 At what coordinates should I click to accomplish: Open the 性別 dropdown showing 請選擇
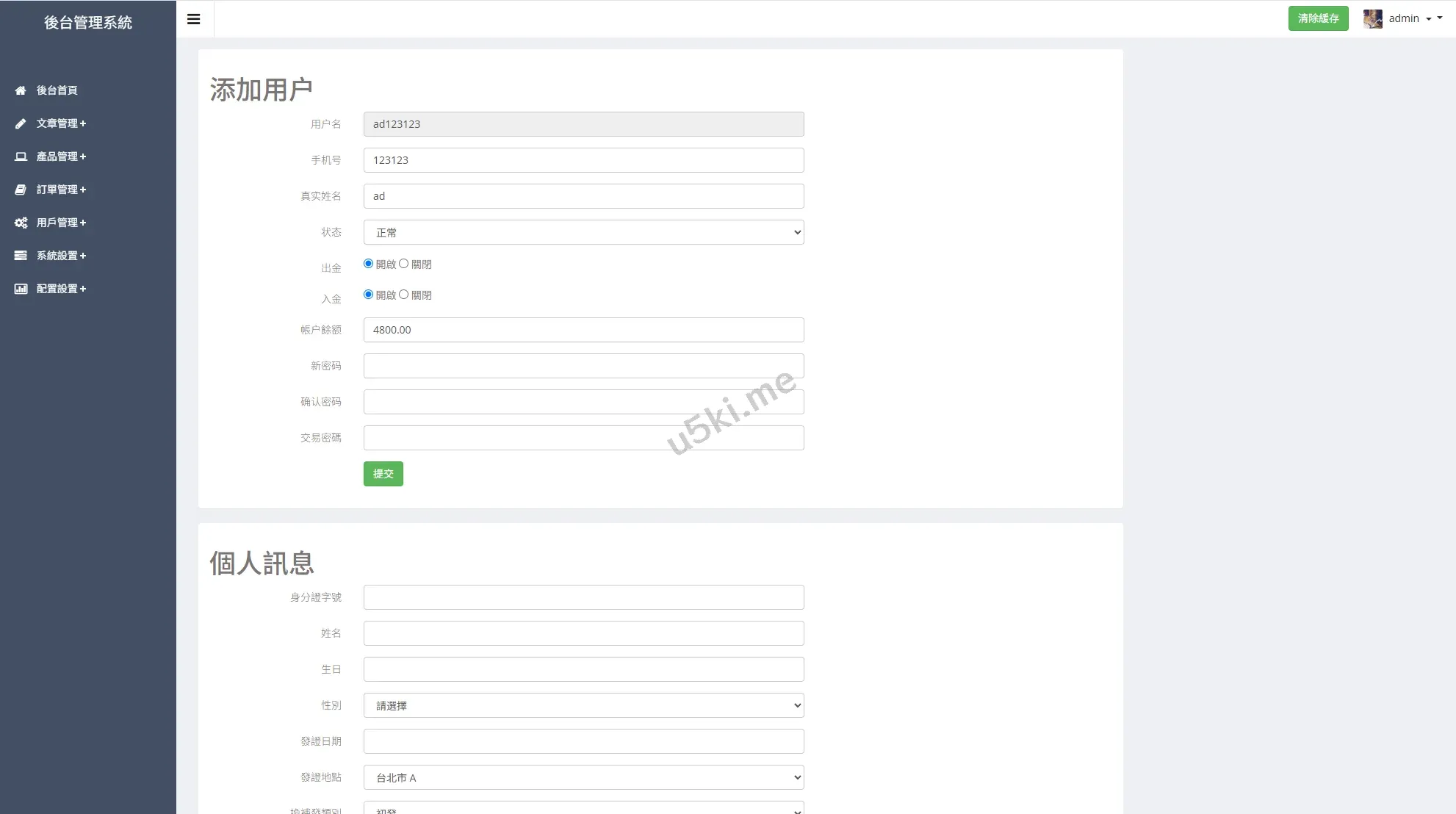583,705
